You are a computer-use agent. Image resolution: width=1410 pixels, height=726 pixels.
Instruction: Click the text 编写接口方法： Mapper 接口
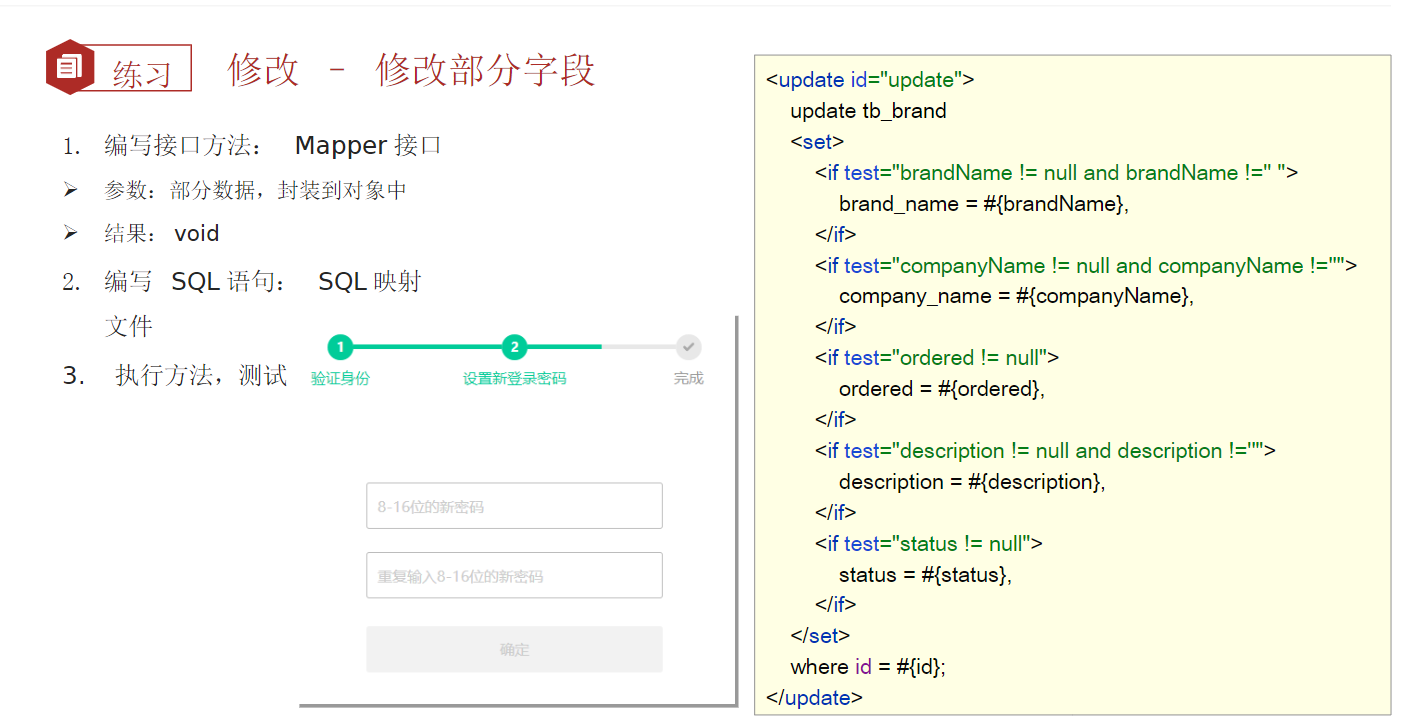(272, 145)
